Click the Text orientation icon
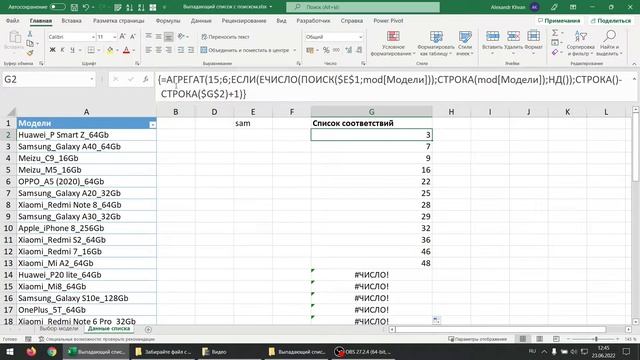The width and height of the screenshot is (640, 360). pyautogui.click(x=181, y=37)
